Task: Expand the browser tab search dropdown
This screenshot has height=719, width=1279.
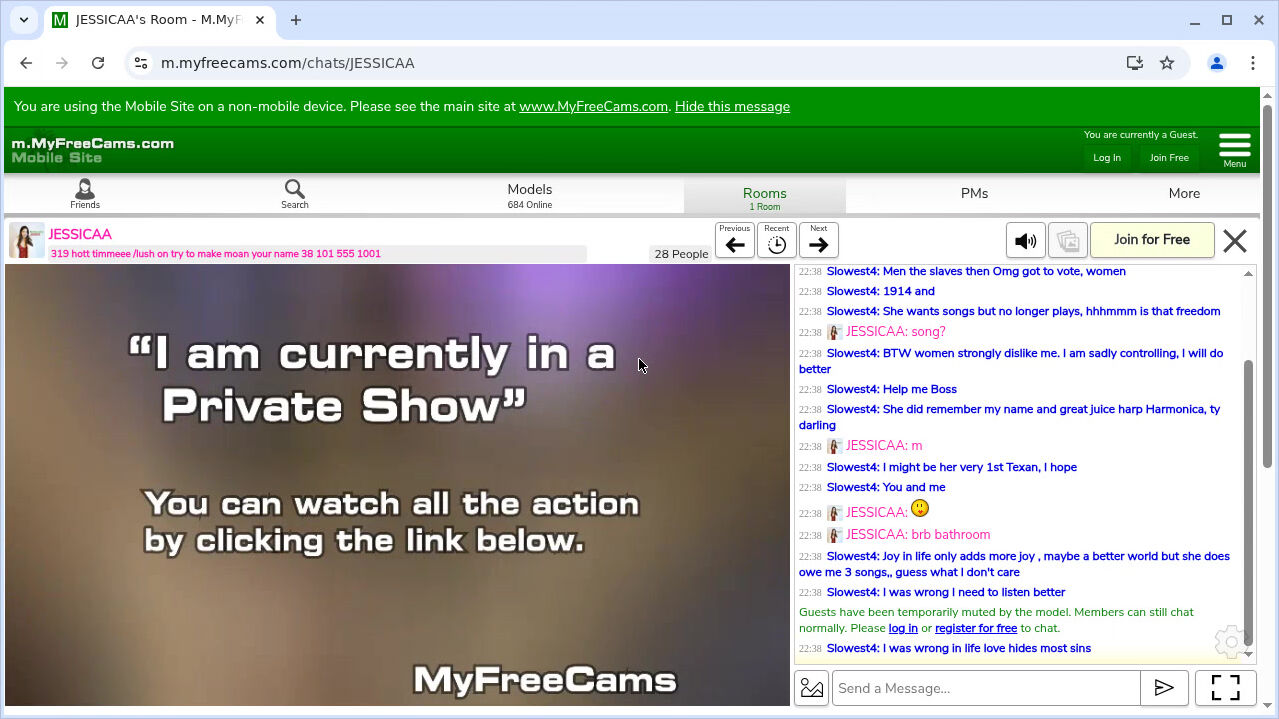Action: pyautogui.click(x=24, y=20)
